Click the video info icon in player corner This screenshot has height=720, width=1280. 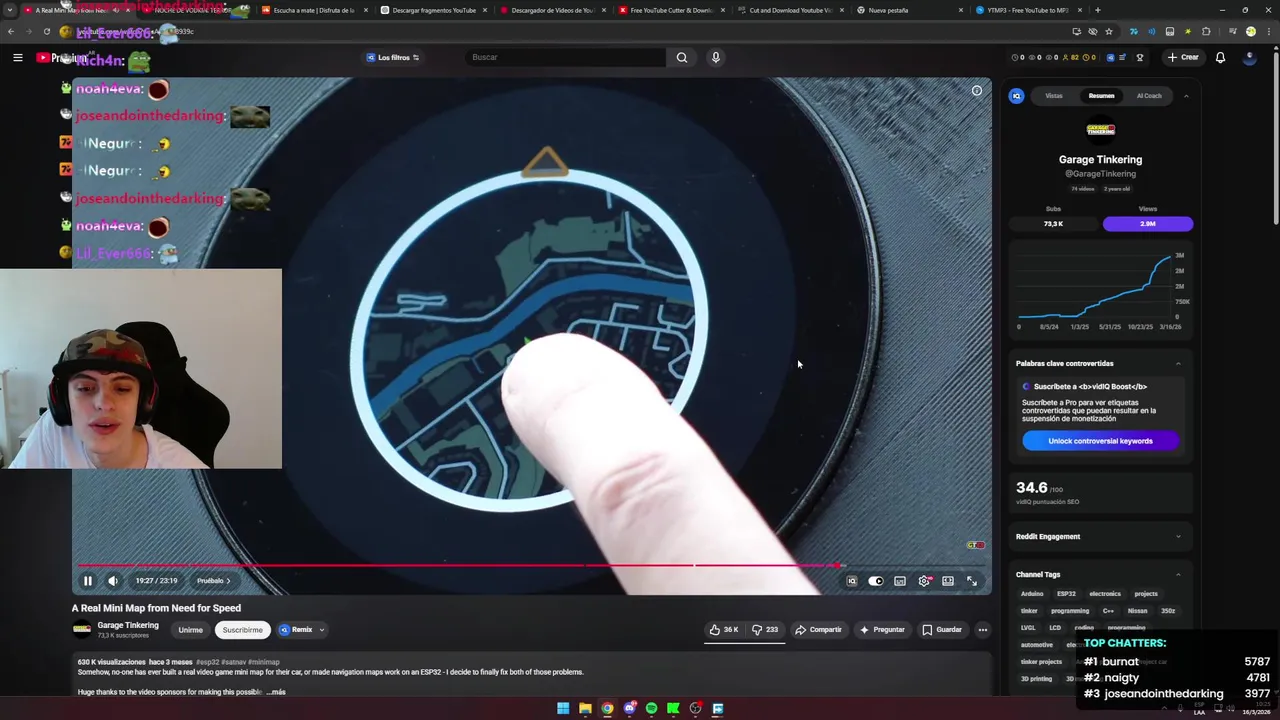click(x=977, y=91)
